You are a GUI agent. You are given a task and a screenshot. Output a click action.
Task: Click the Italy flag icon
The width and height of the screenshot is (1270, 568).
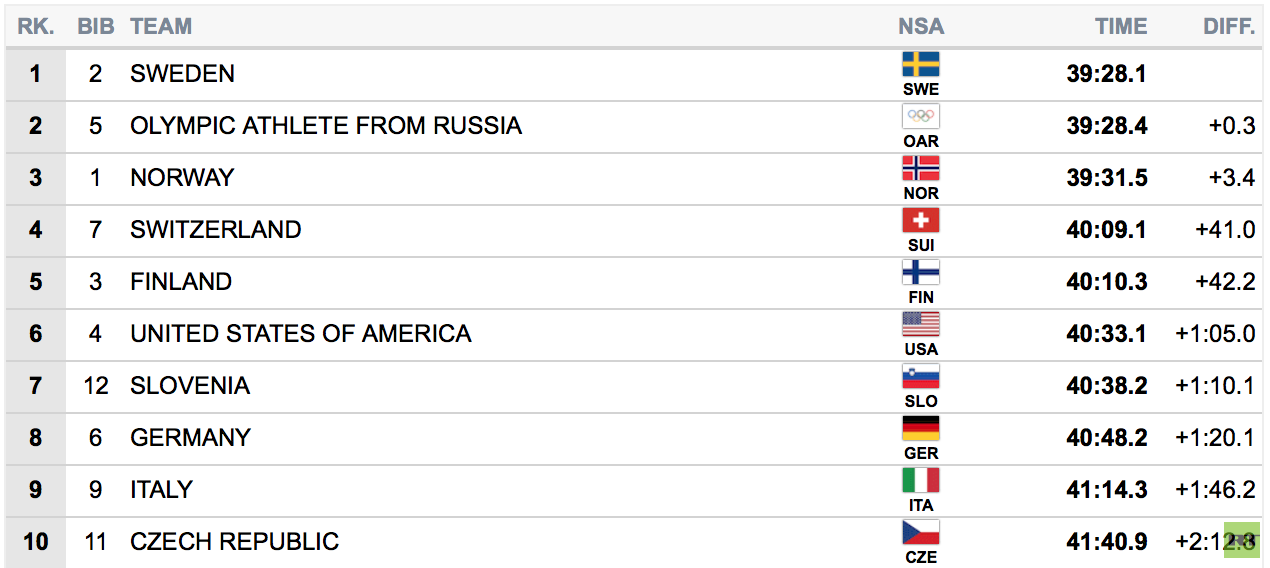[921, 481]
